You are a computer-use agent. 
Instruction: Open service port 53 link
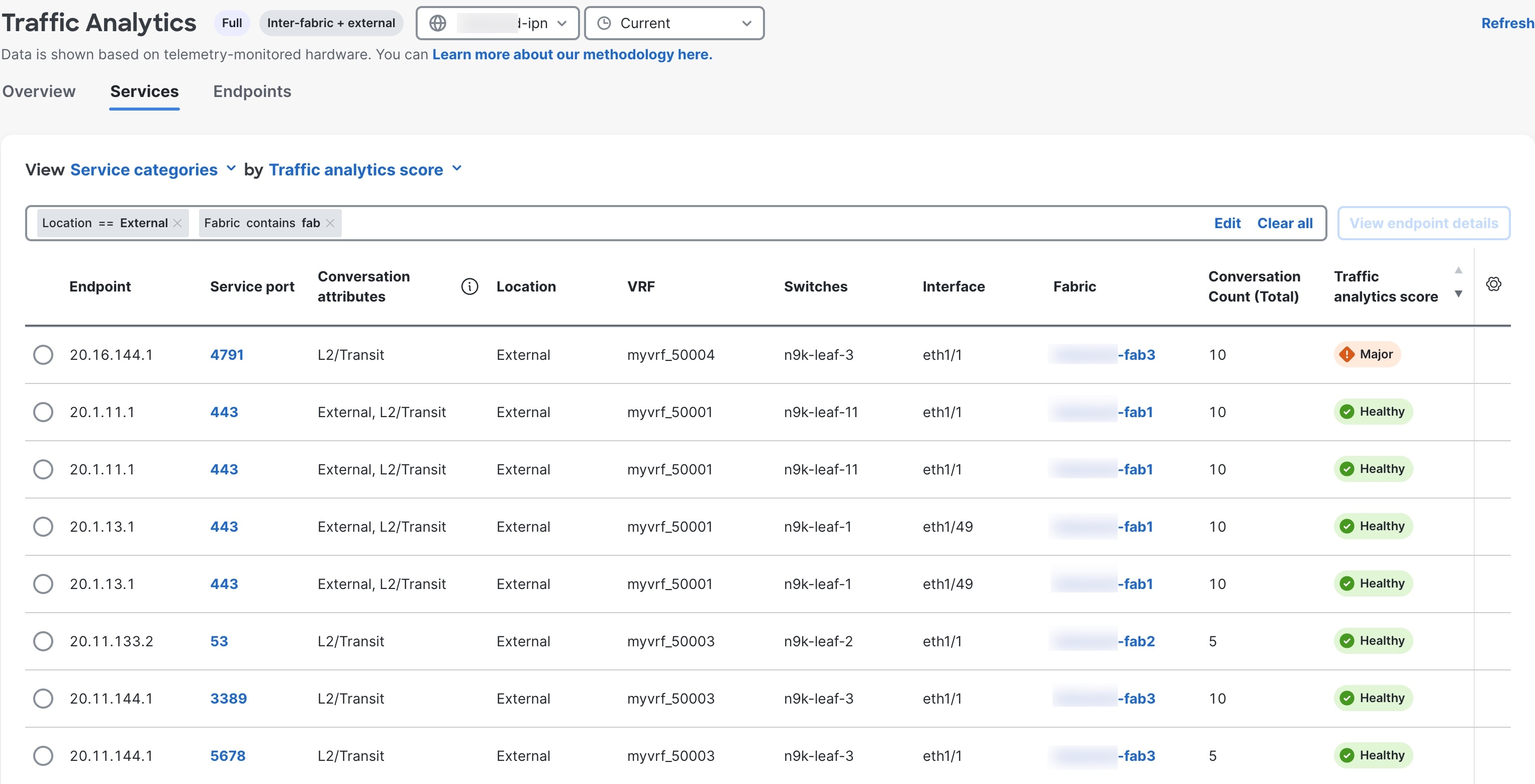pyautogui.click(x=219, y=641)
